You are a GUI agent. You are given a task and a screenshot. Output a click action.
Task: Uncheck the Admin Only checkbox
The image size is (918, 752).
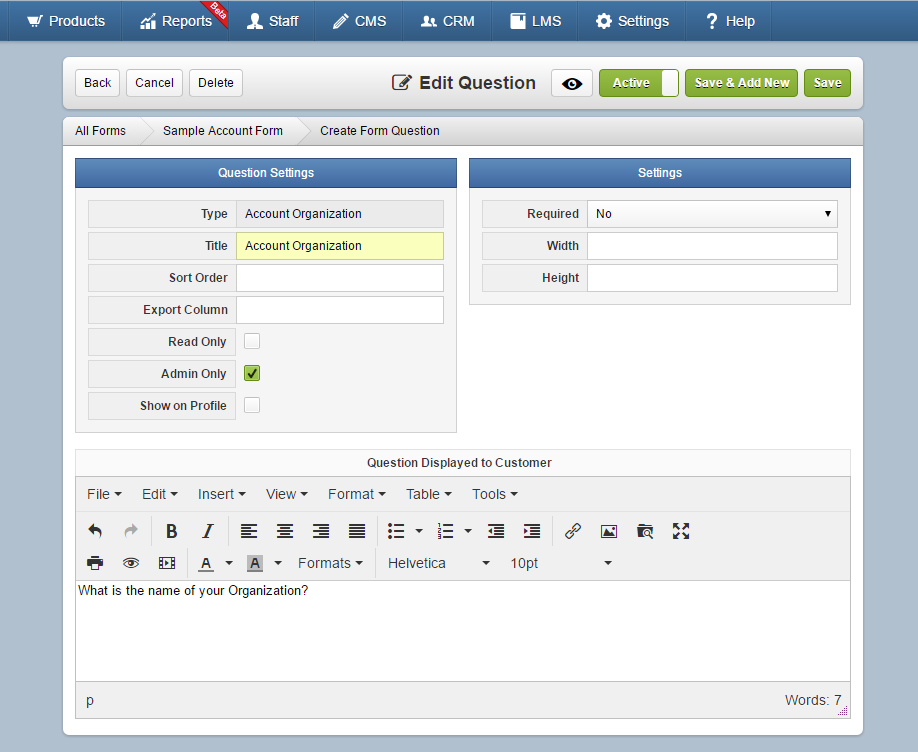click(252, 373)
